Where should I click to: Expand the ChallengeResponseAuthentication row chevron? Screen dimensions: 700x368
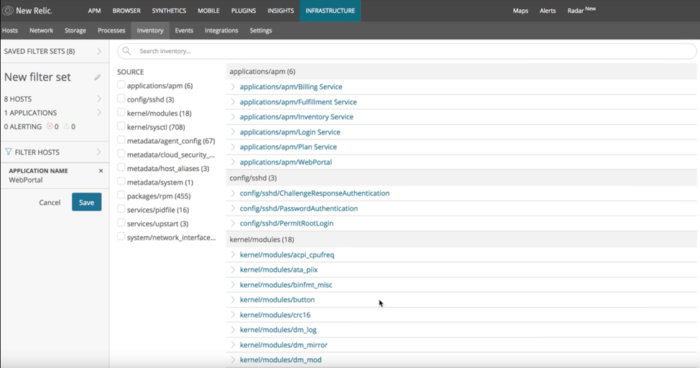[233, 193]
